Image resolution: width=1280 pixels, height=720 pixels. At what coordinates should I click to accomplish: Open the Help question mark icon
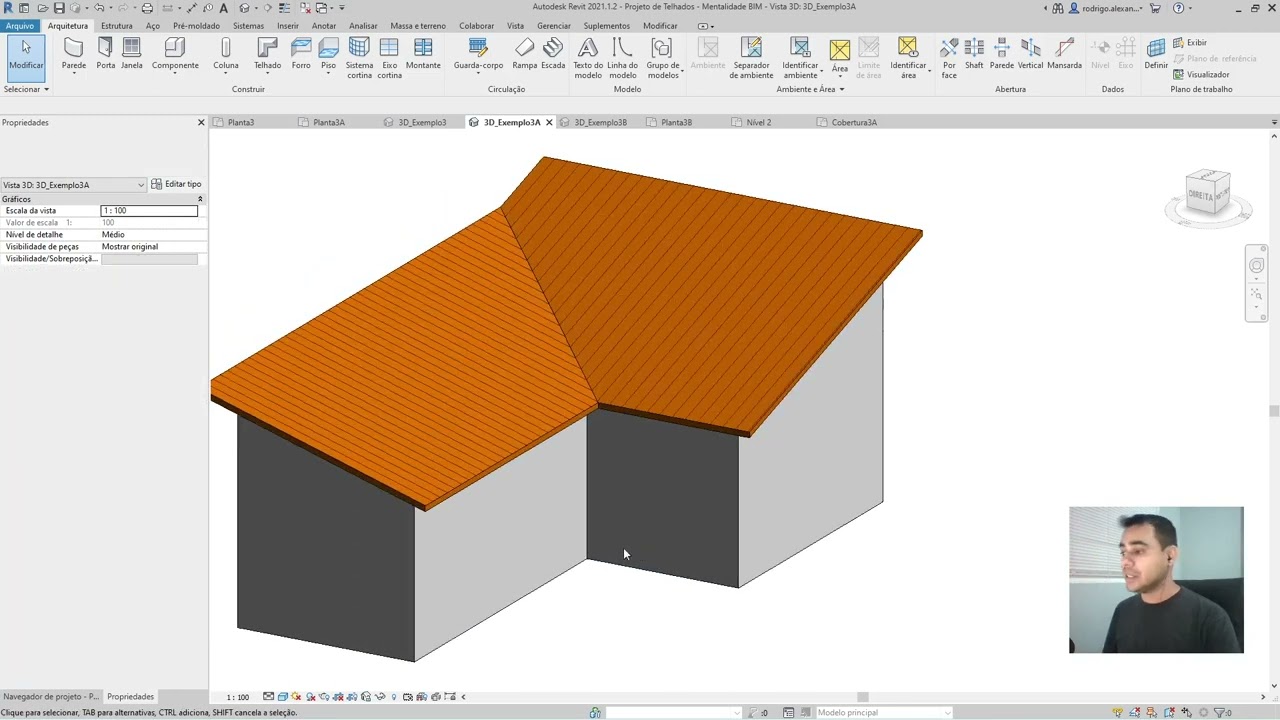[x=1178, y=8]
